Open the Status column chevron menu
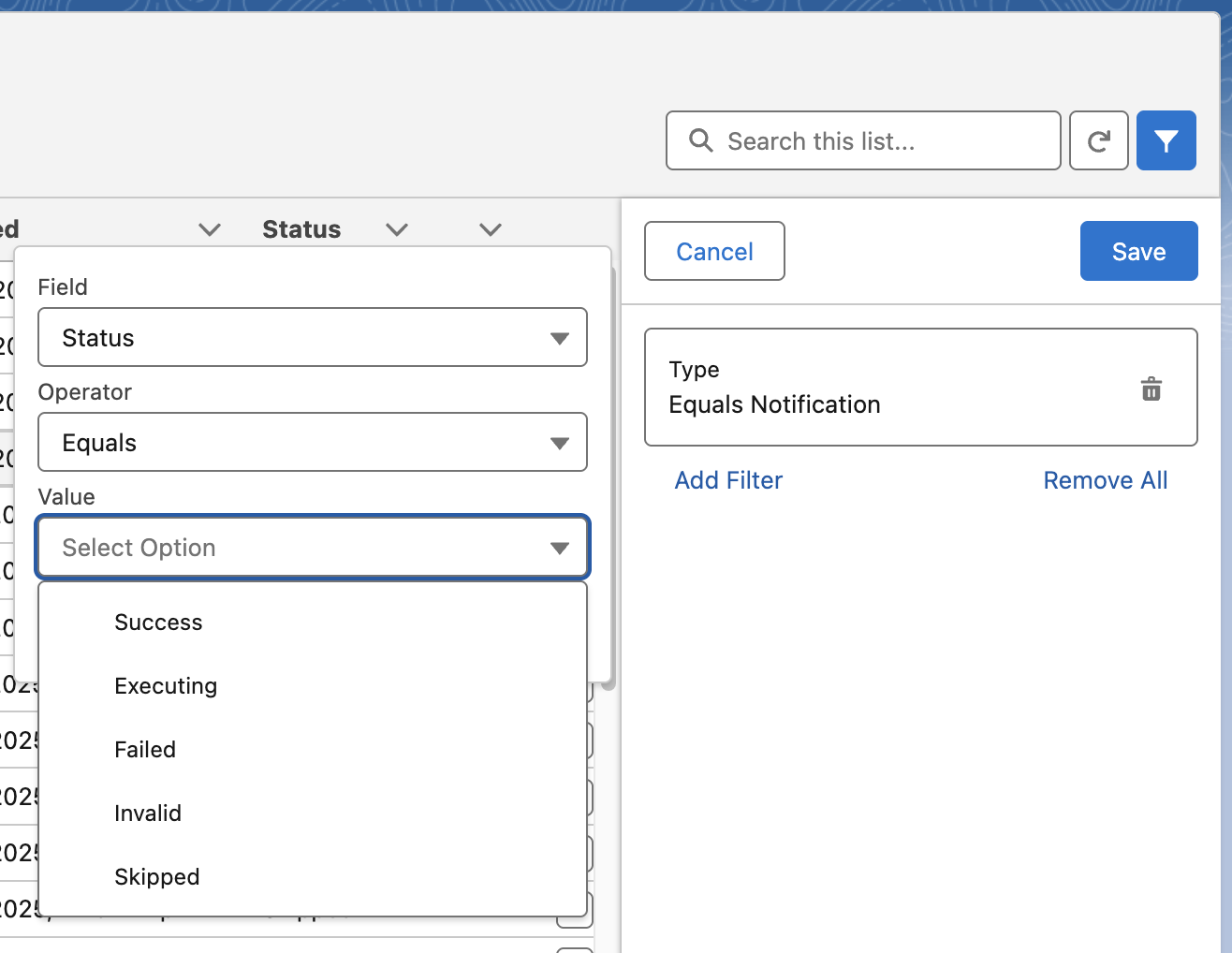Screen dimensions: 1232x953 pos(397,229)
